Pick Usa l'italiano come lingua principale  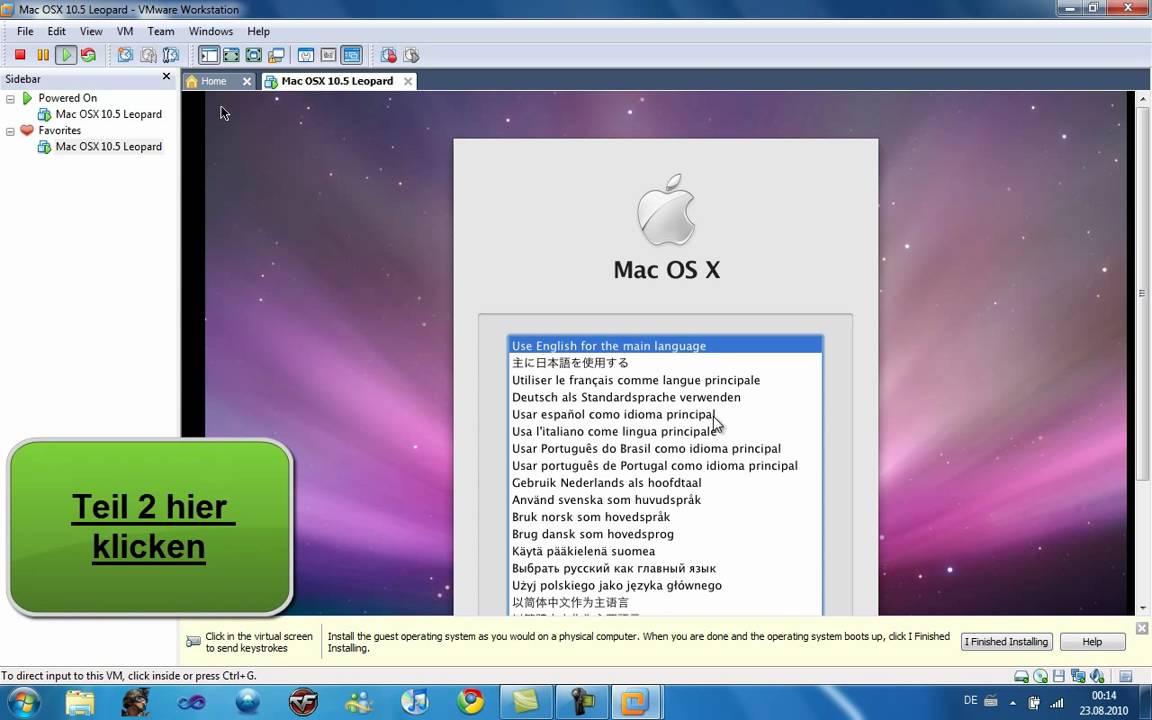click(665, 431)
